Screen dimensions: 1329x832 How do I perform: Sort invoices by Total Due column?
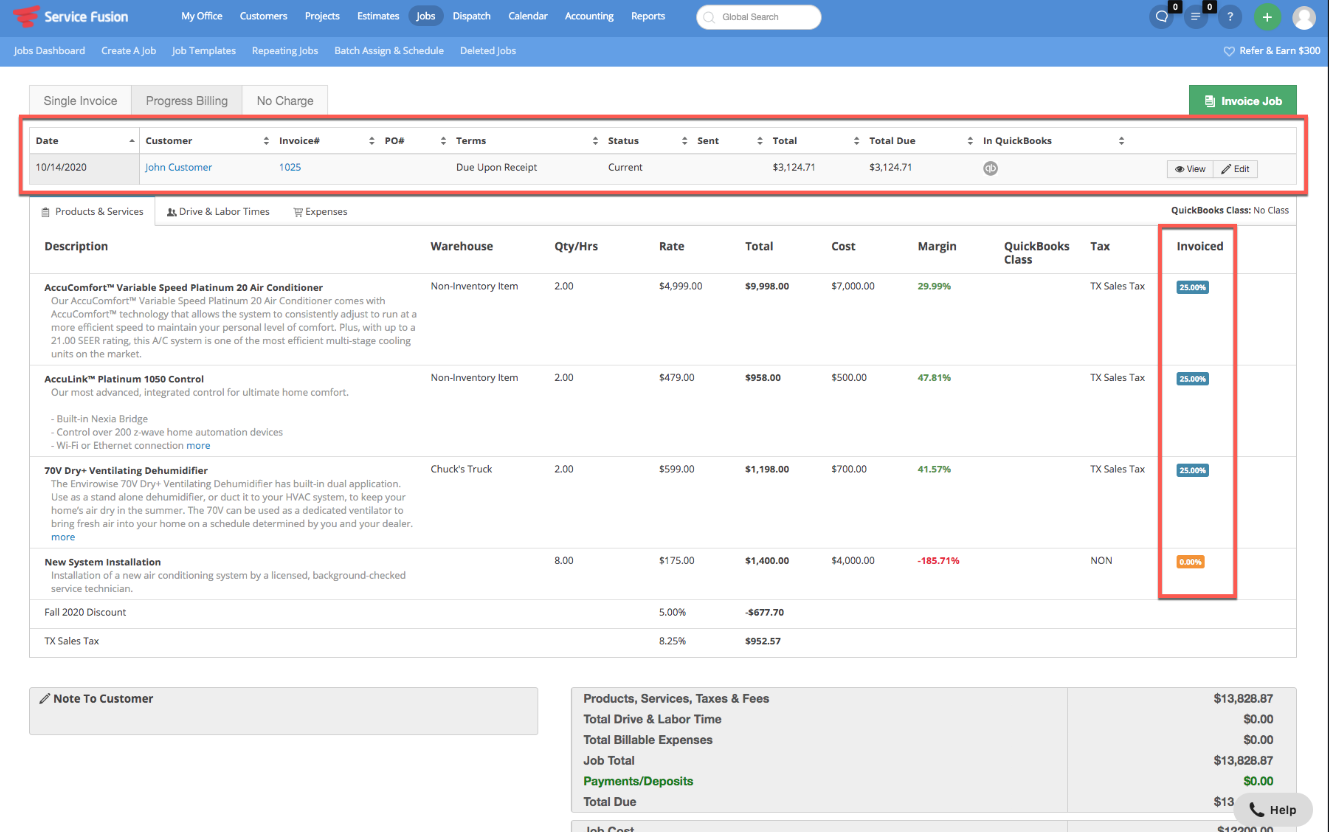[920, 141]
